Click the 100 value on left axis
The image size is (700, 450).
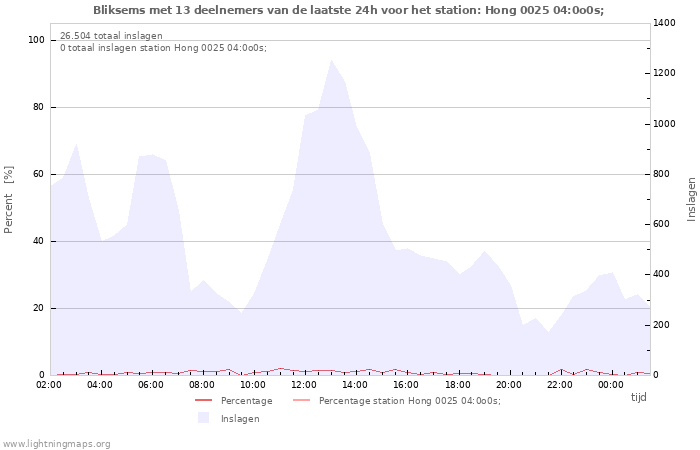[x=37, y=40]
